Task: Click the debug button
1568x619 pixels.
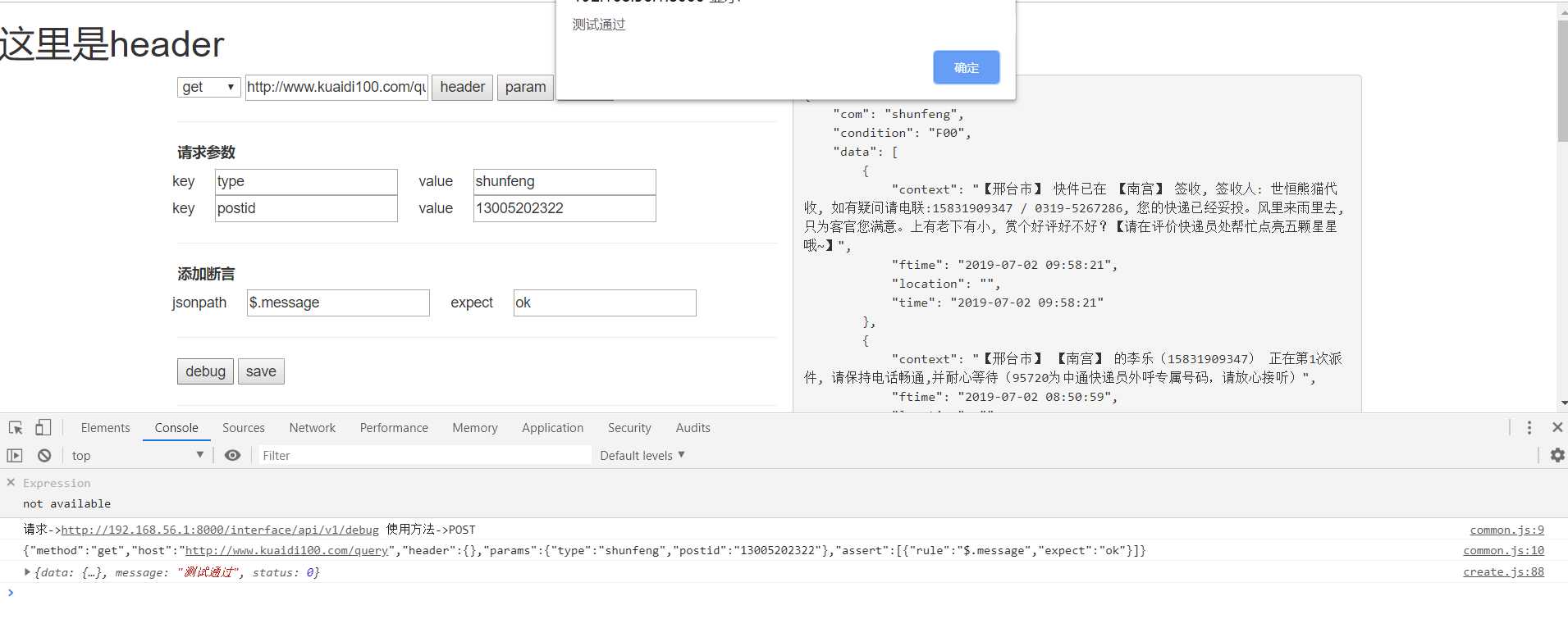Action: click(205, 371)
